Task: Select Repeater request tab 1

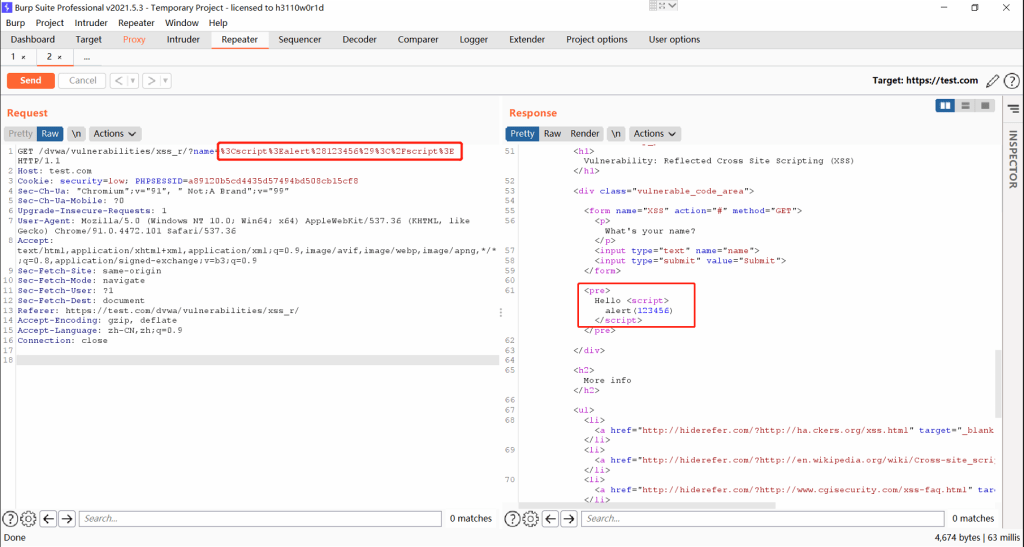Action: (13, 57)
